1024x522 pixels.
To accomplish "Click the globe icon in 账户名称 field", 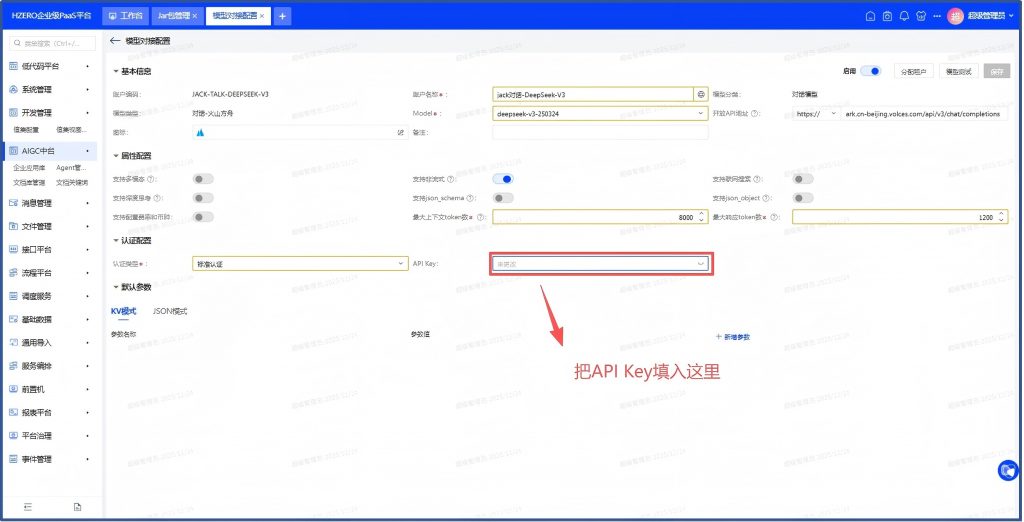I will 701,94.
